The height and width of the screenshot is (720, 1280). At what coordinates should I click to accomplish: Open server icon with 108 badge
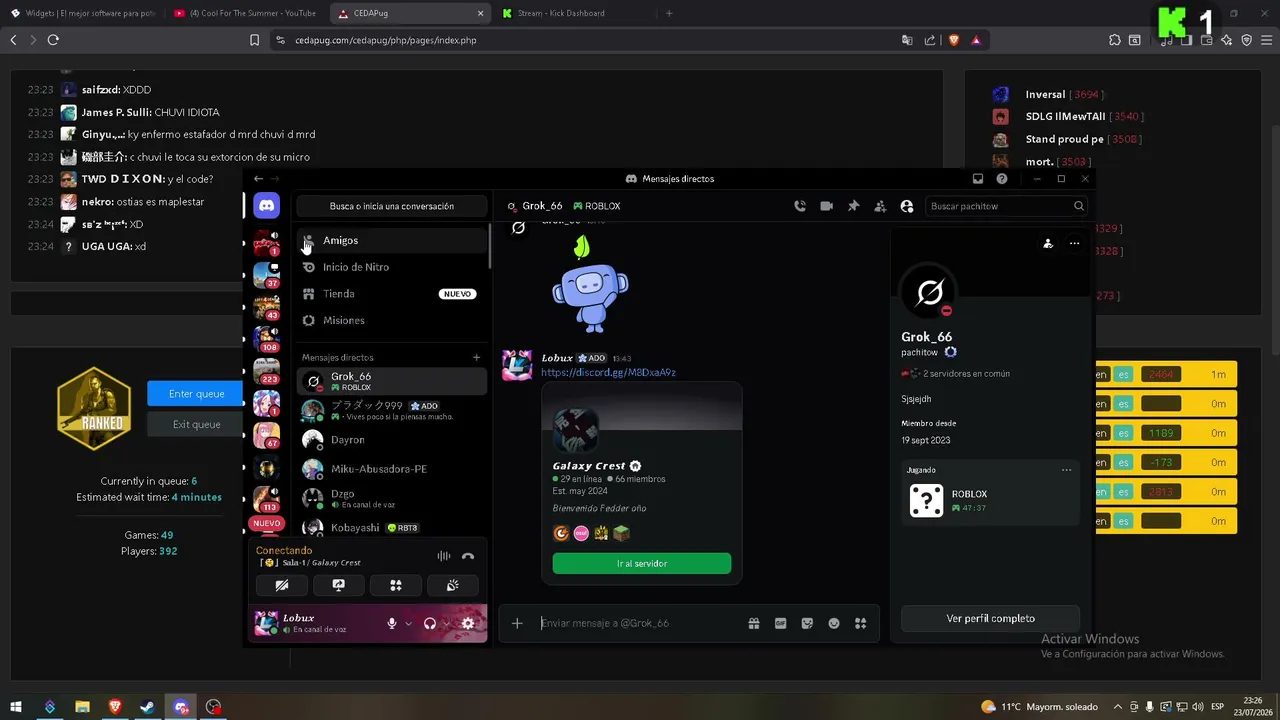(267, 339)
